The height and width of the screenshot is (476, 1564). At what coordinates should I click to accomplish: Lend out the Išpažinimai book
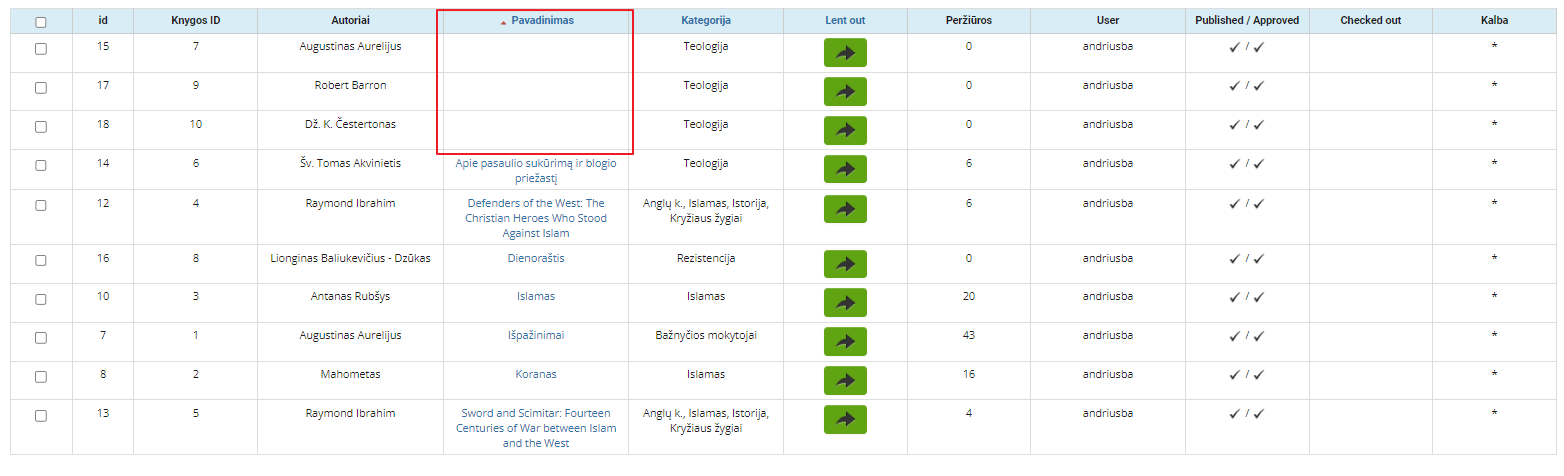click(x=845, y=341)
